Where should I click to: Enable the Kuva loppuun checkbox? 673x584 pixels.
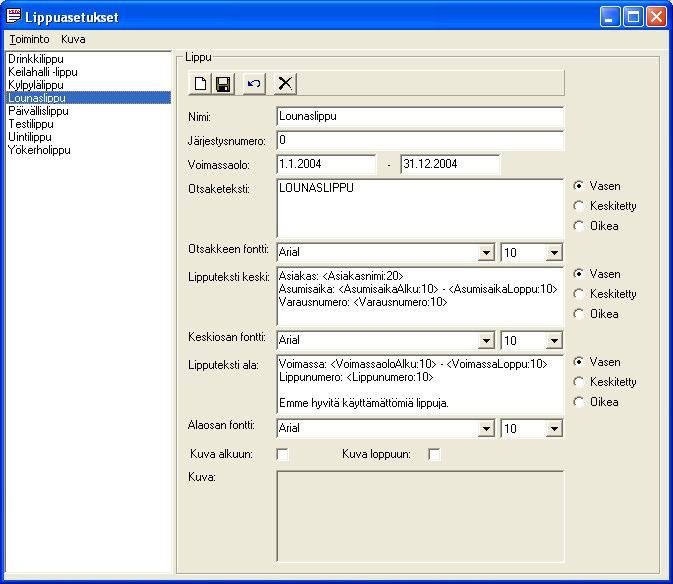pyautogui.click(x=434, y=454)
